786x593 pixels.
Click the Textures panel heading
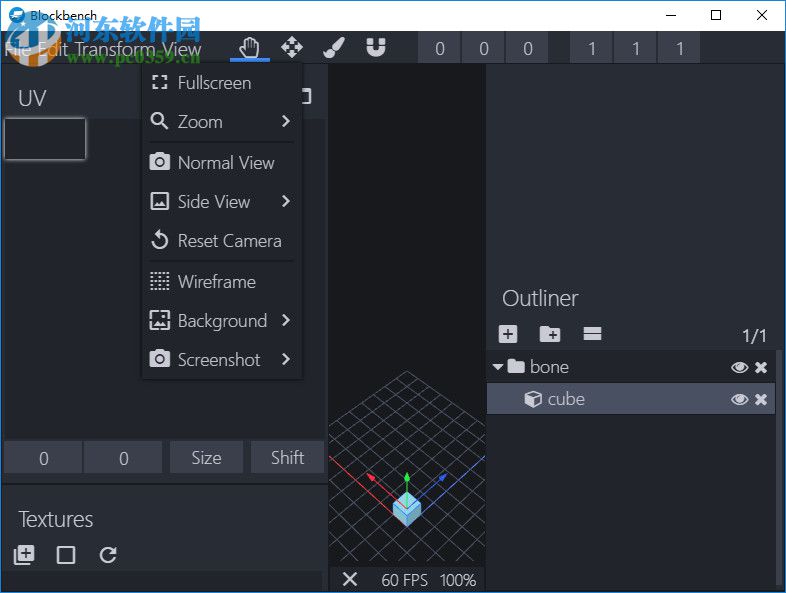56,519
